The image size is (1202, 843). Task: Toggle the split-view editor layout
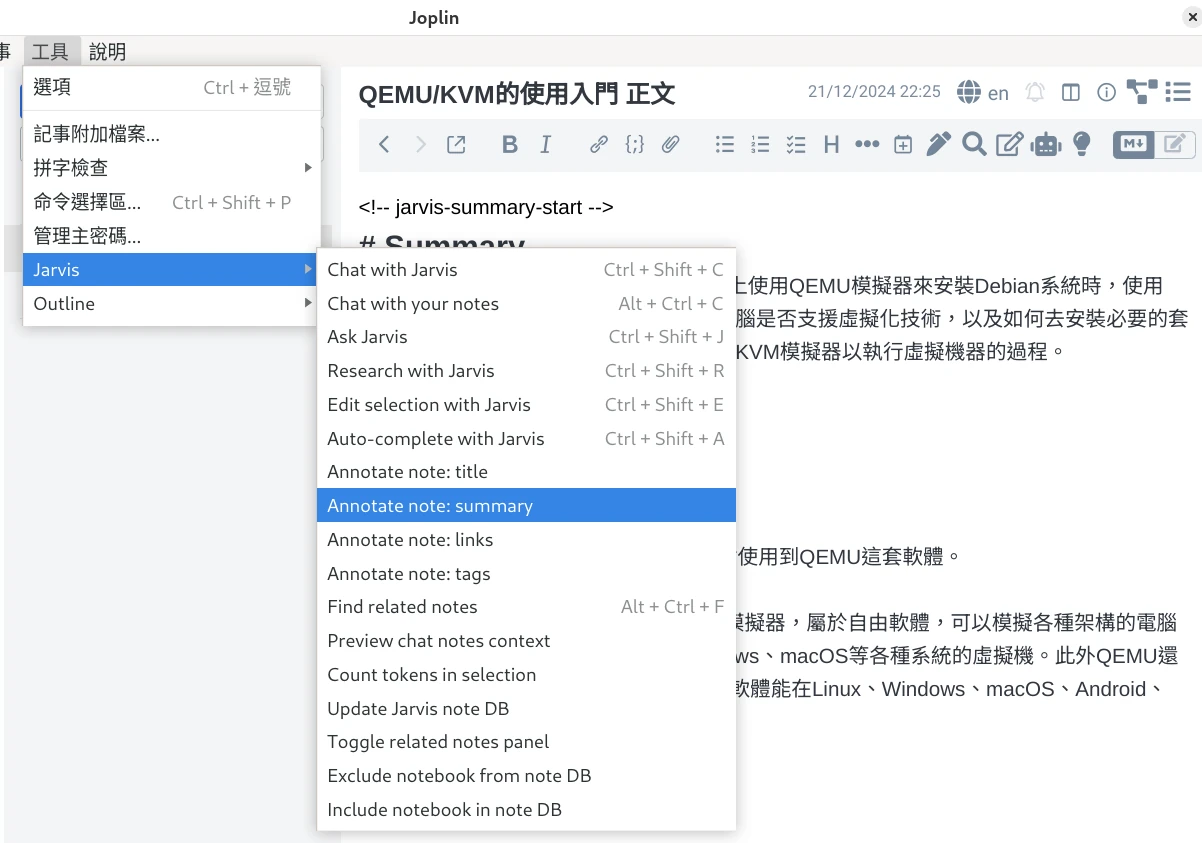[1070, 92]
